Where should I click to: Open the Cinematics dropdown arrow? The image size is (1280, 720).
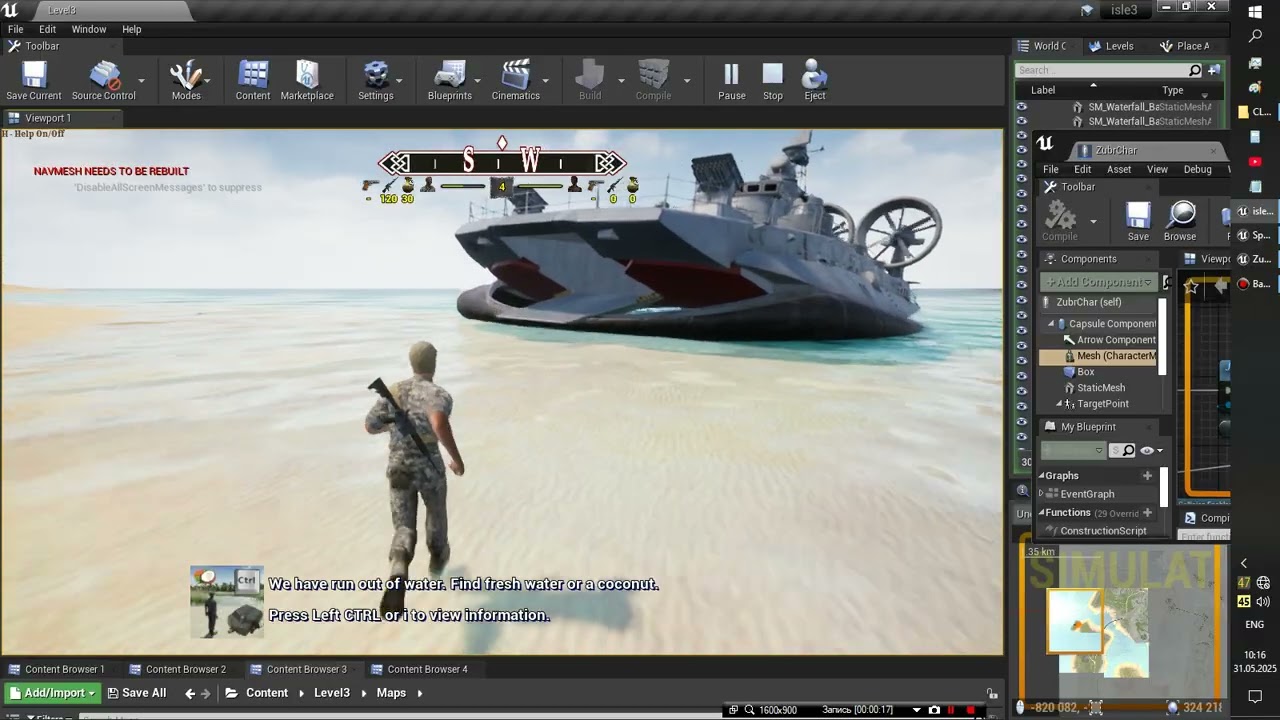pos(545,80)
